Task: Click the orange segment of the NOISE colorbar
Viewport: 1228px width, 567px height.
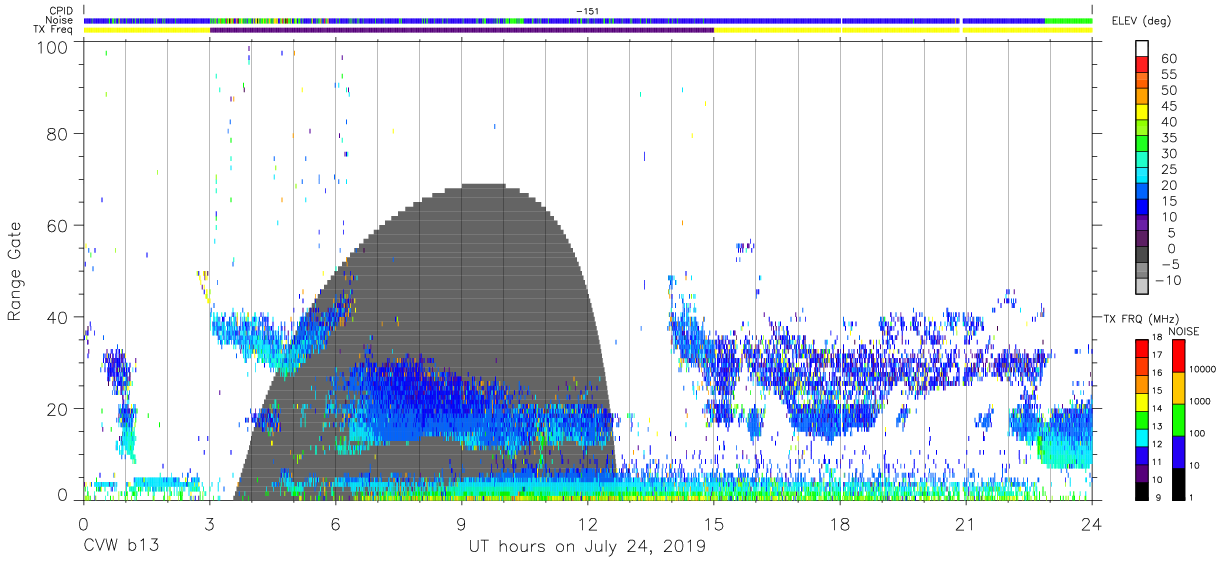Action: click(1177, 387)
